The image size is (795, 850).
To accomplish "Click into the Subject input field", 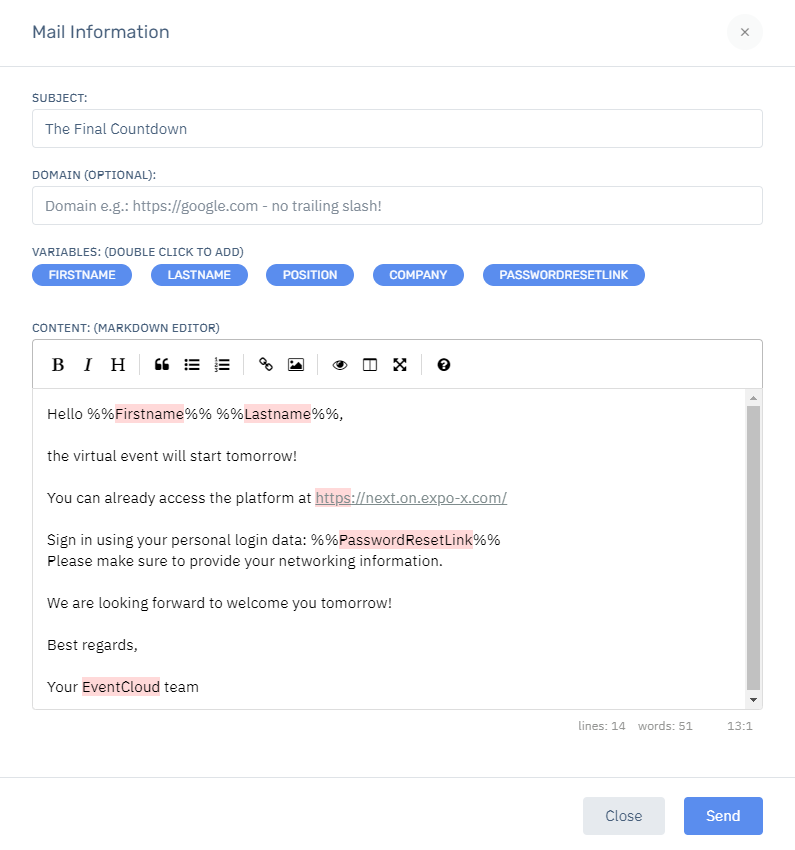I will tap(397, 128).
